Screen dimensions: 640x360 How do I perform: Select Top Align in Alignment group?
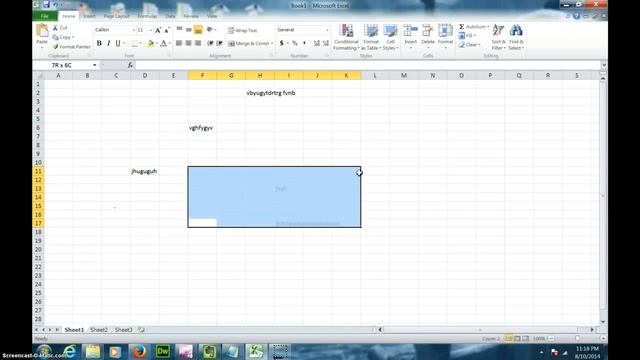[180, 29]
